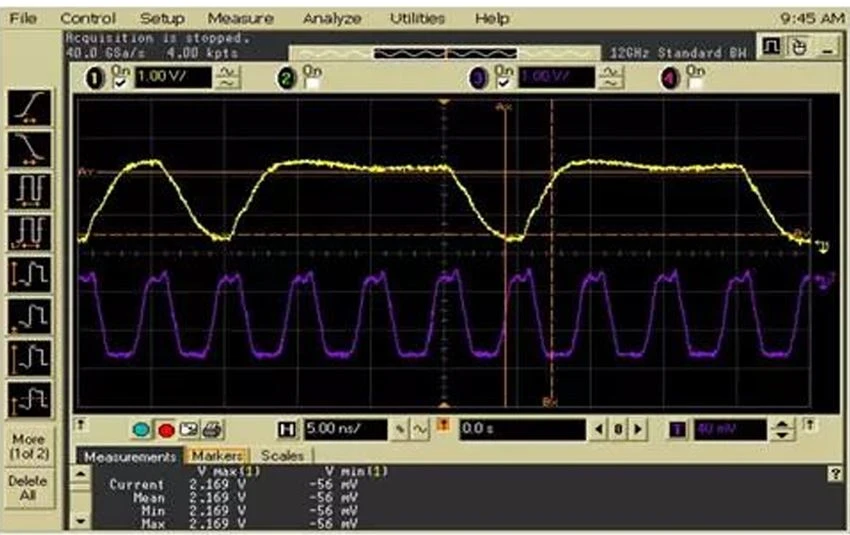
Task: Switch to the Scales tab
Action: [x=282, y=456]
